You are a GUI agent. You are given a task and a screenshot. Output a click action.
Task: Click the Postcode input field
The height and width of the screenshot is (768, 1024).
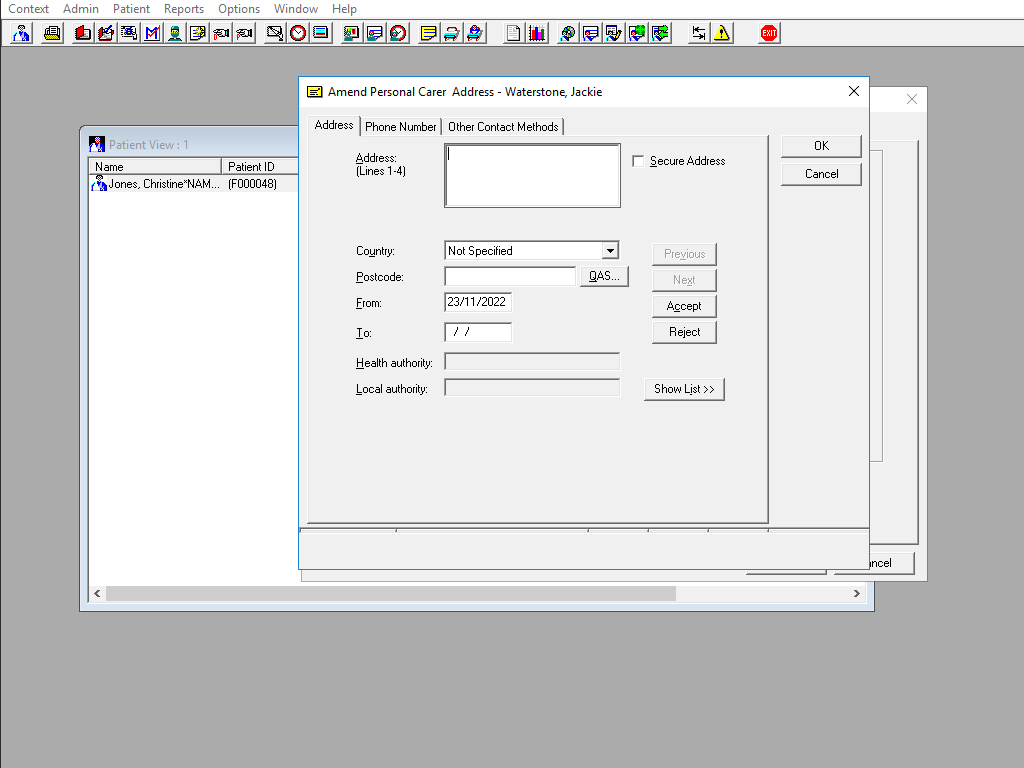tap(510, 276)
